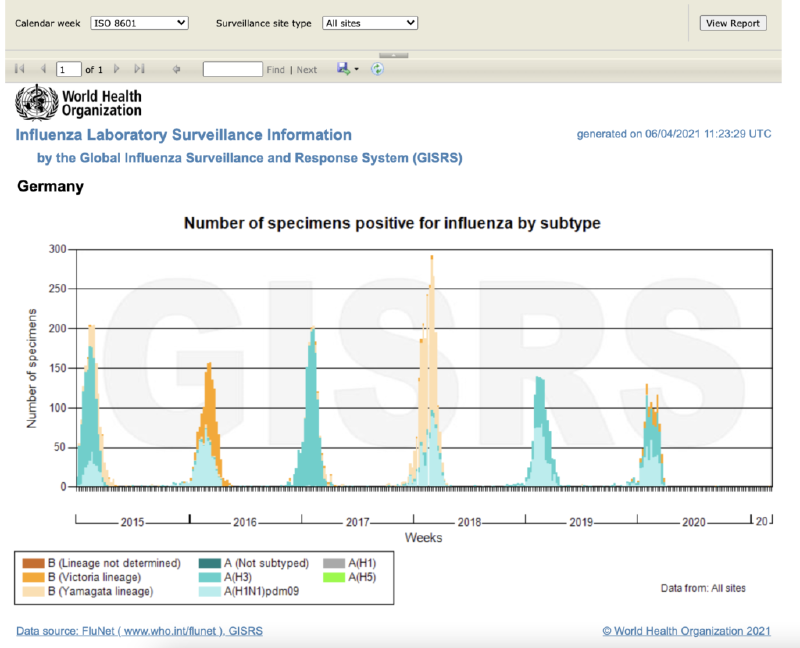Click the Find link in toolbar
Screen dimensions: 800x648
point(276,70)
